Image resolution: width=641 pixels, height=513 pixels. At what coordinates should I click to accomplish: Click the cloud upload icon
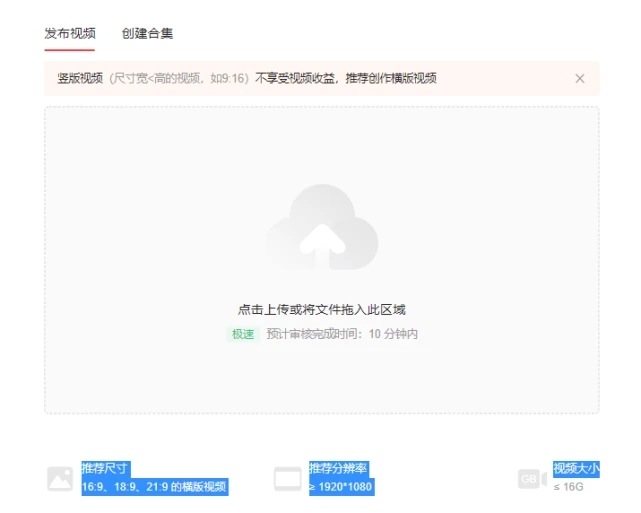click(x=322, y=227)
